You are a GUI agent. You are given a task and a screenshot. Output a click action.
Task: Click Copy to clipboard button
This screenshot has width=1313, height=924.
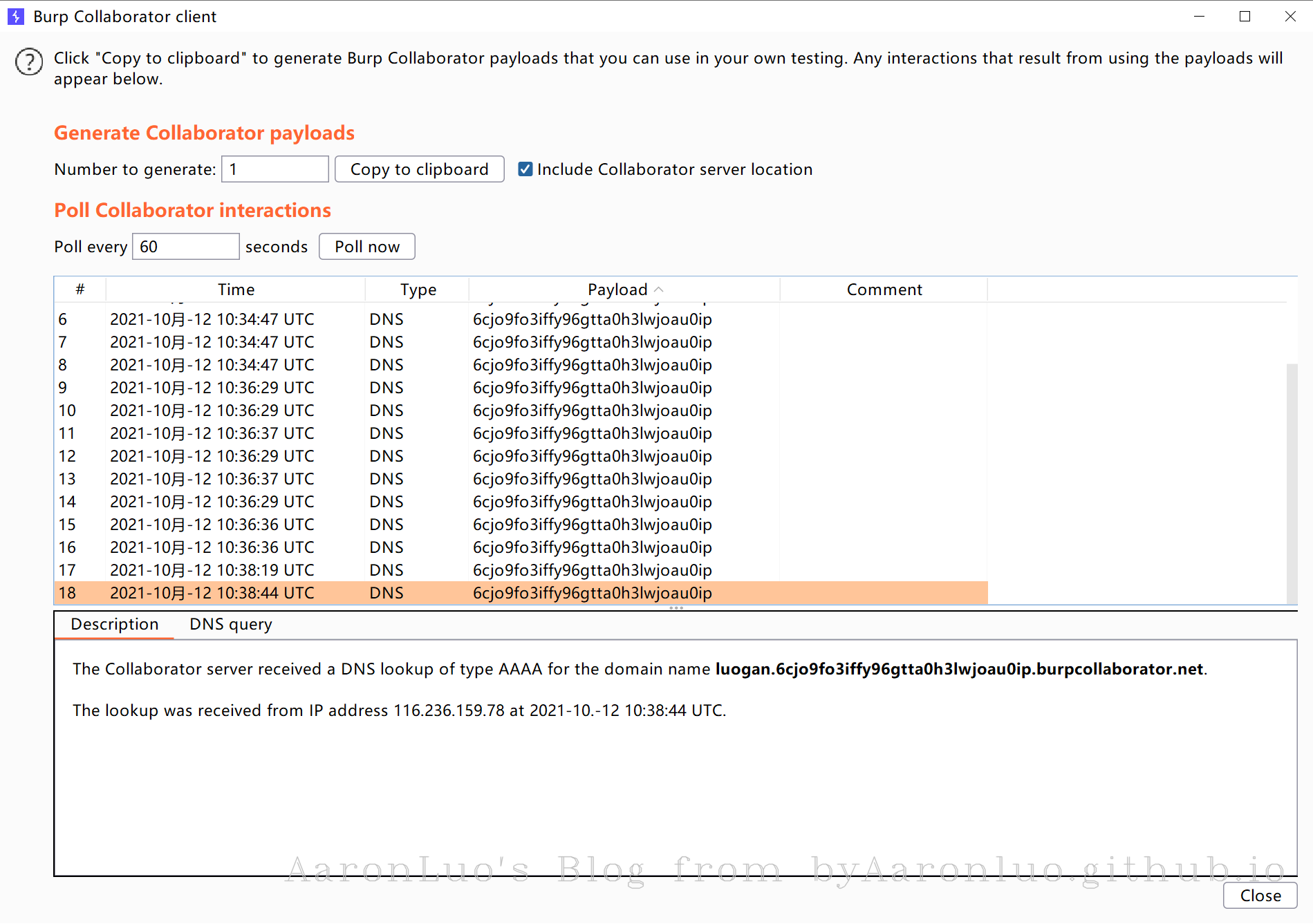pyautogui.click(x=419, y=169)
